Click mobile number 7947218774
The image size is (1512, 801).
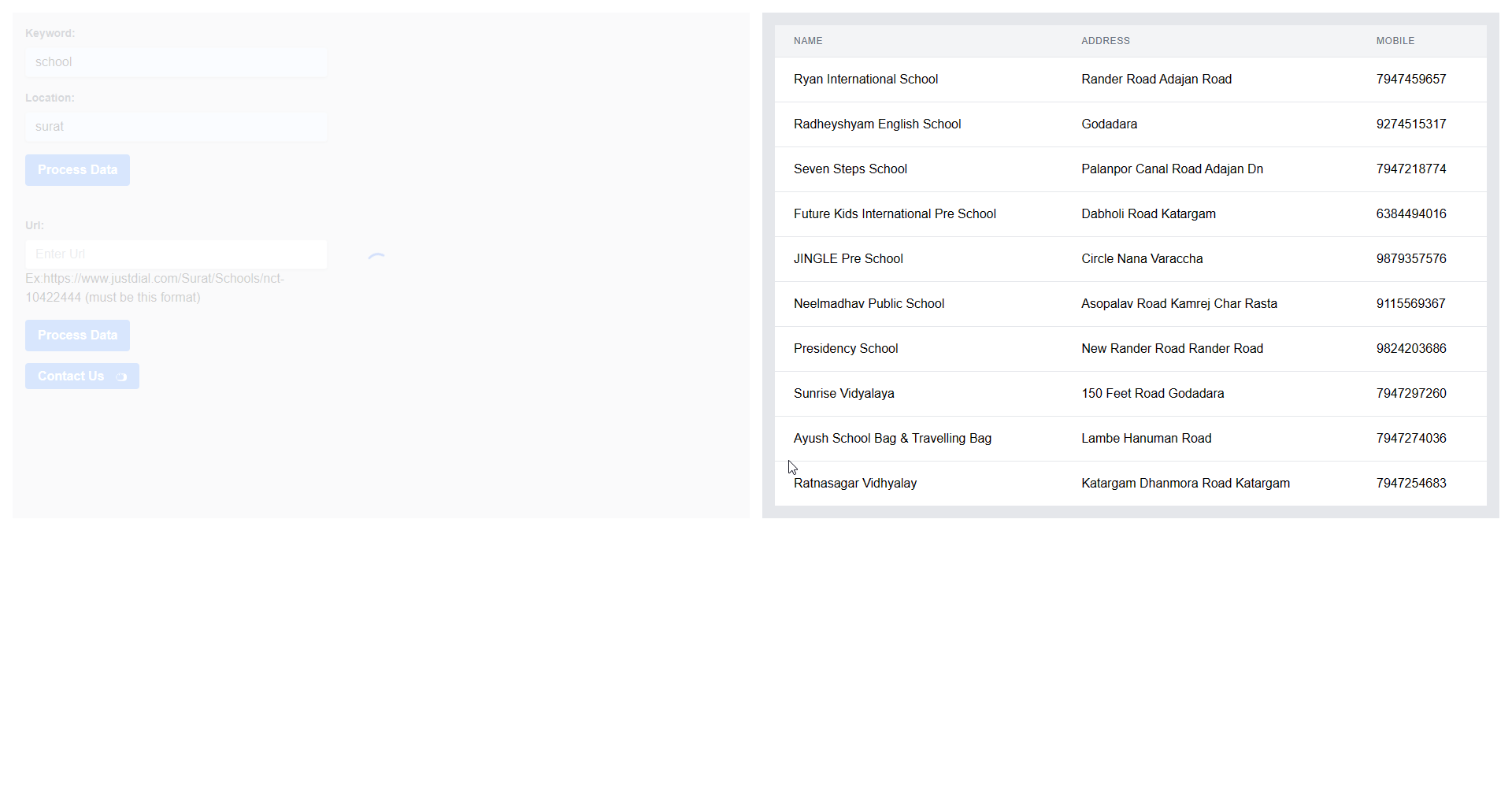coord(1411,169)
